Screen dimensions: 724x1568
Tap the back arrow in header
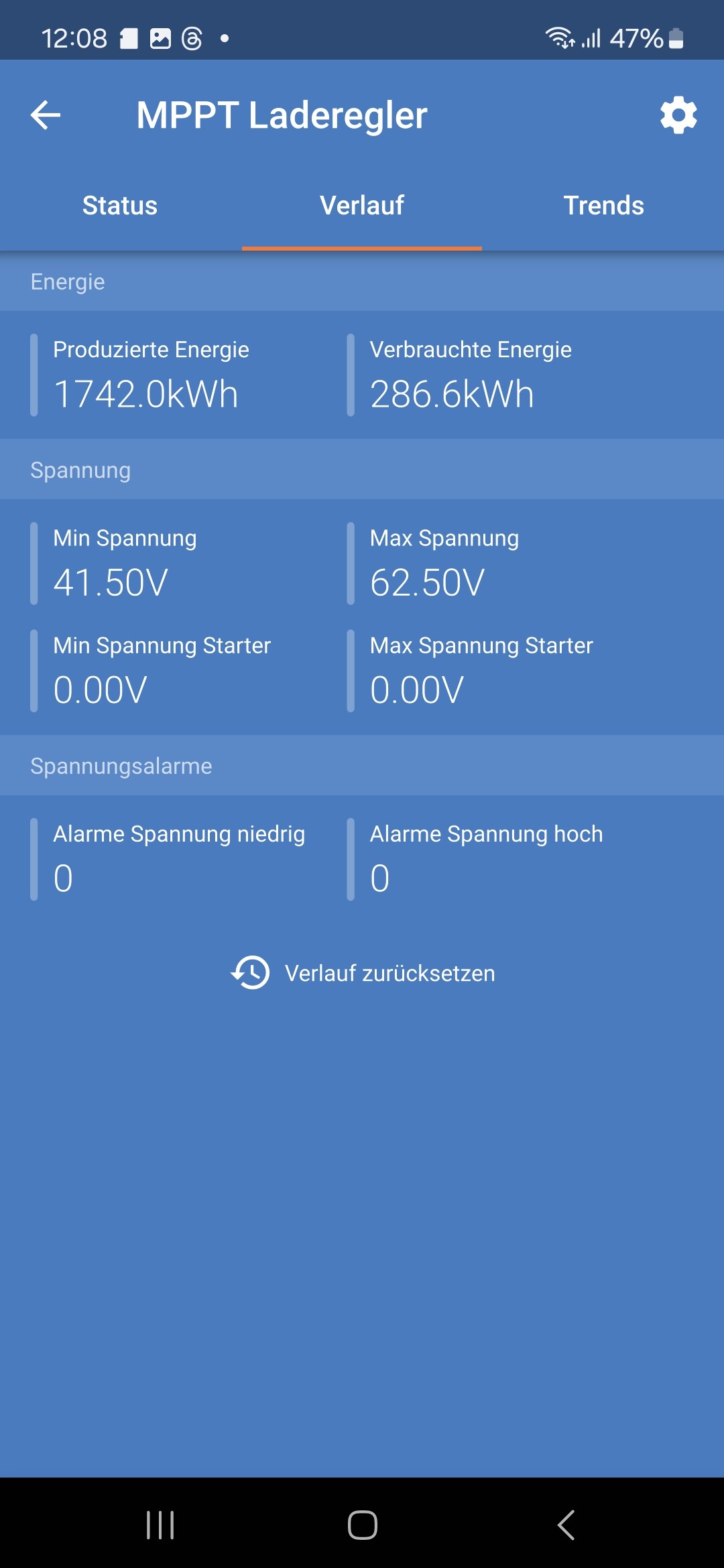pyautogui.click(x=46, y=115)
